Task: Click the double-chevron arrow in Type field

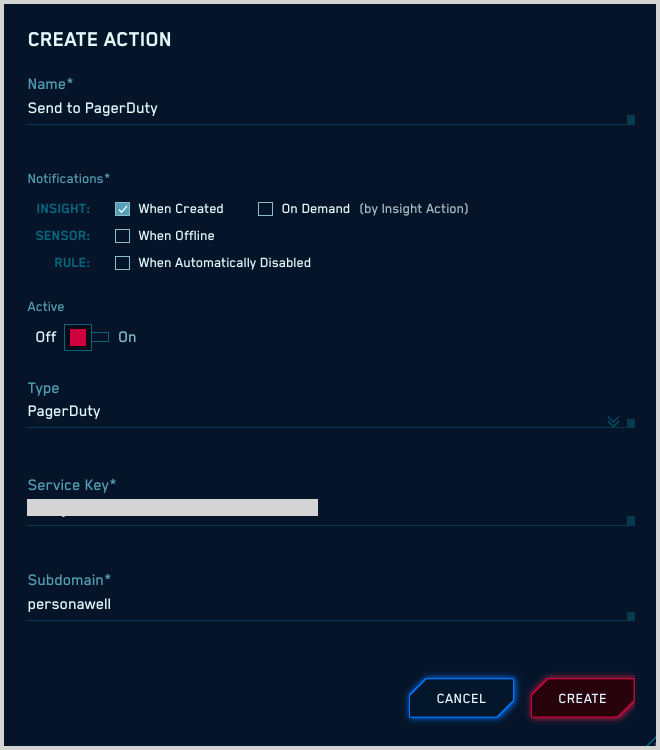Action: (x=614, y=422)
